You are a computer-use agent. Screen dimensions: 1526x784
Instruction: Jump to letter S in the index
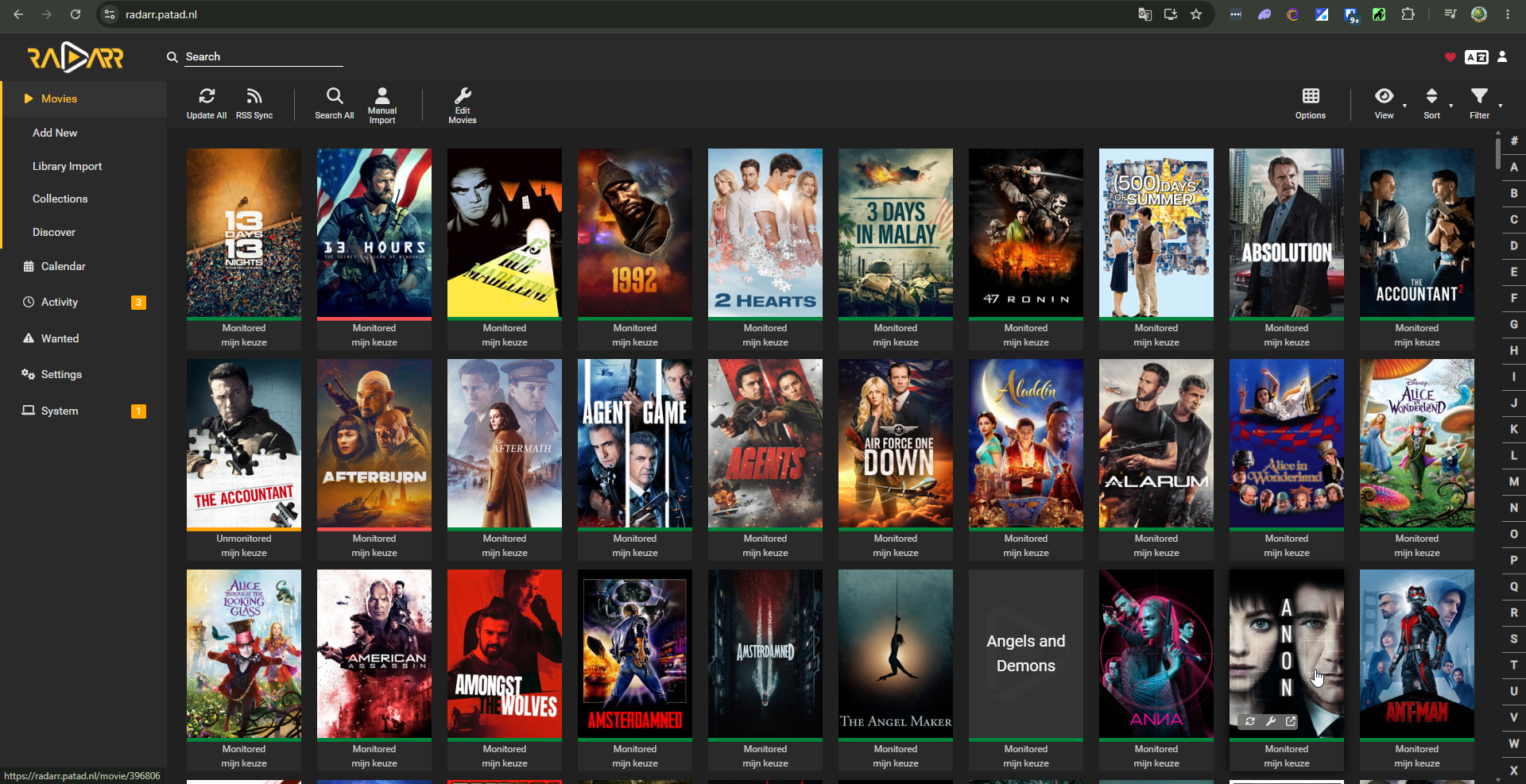pos(1514,639)
